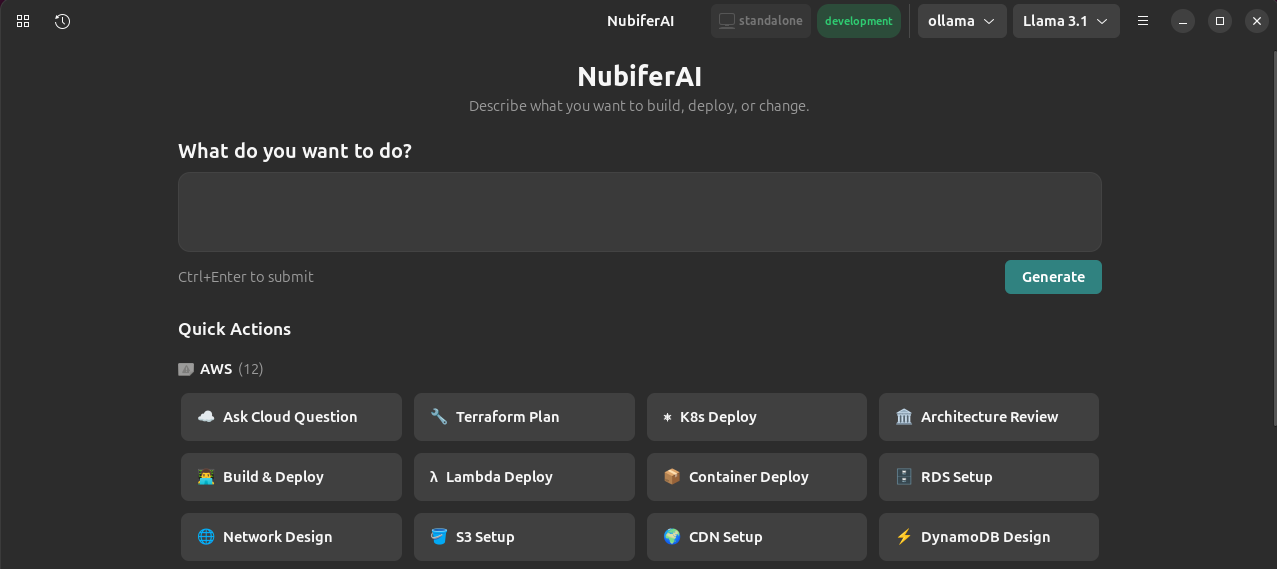The width and height of the screenshot is (1277, 569).
Task: Open the ollama provider dropdown
Action: click(x=962, y=21)
